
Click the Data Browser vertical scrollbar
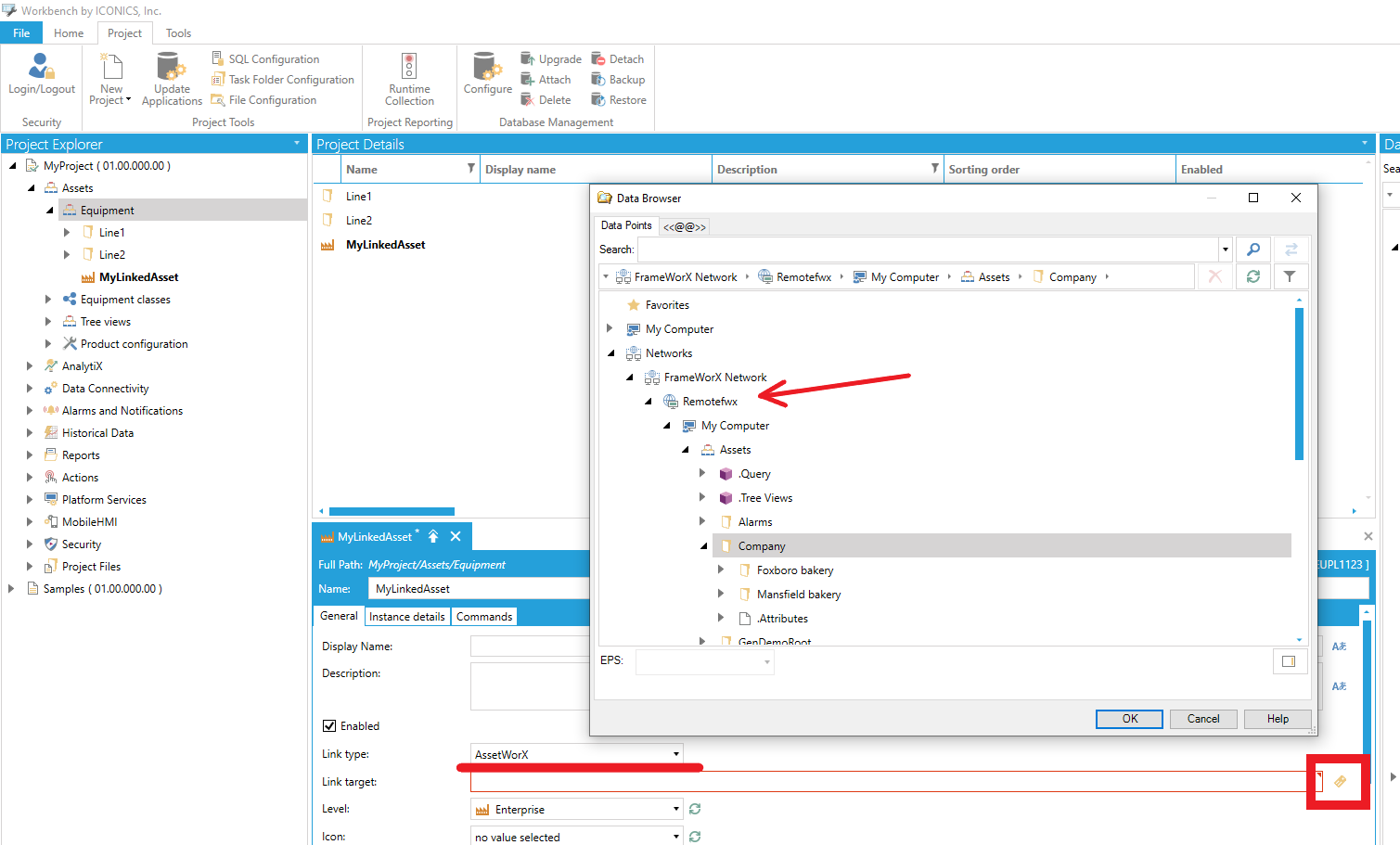coord(1299,384)
